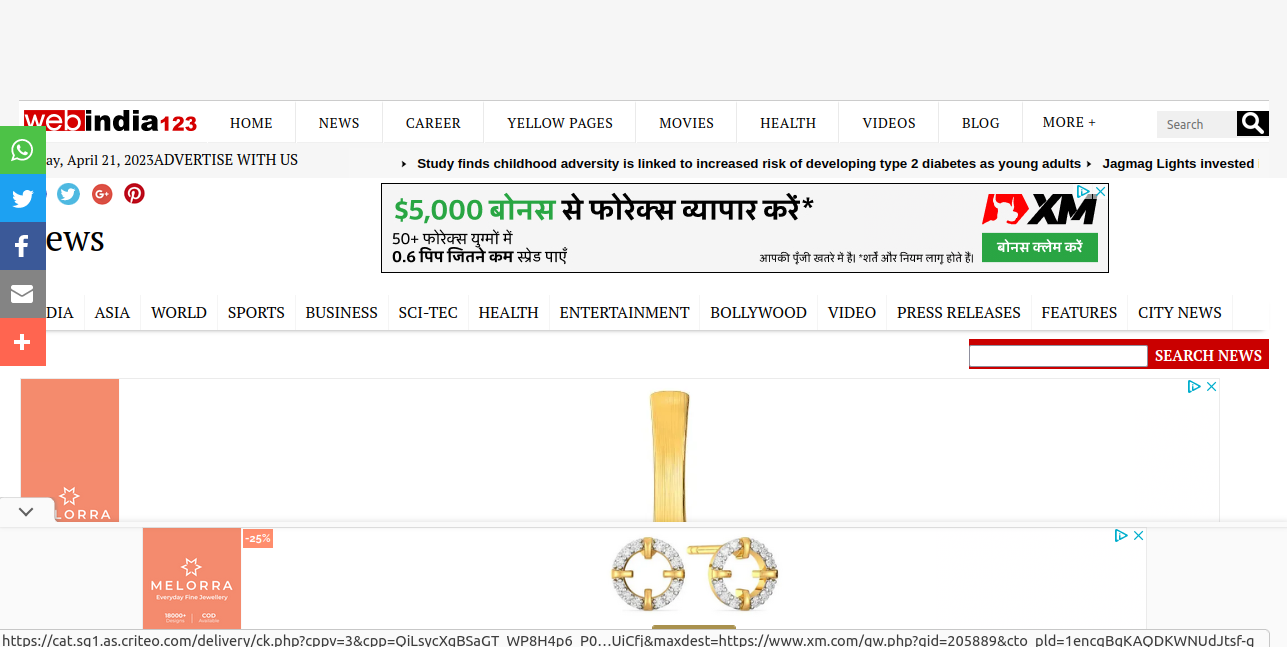Image resolution: width=1287 pixels, height=647 pixels.
Task: Click the WhatsApp share icon in sidebar
Action: [x=22, y=150]
